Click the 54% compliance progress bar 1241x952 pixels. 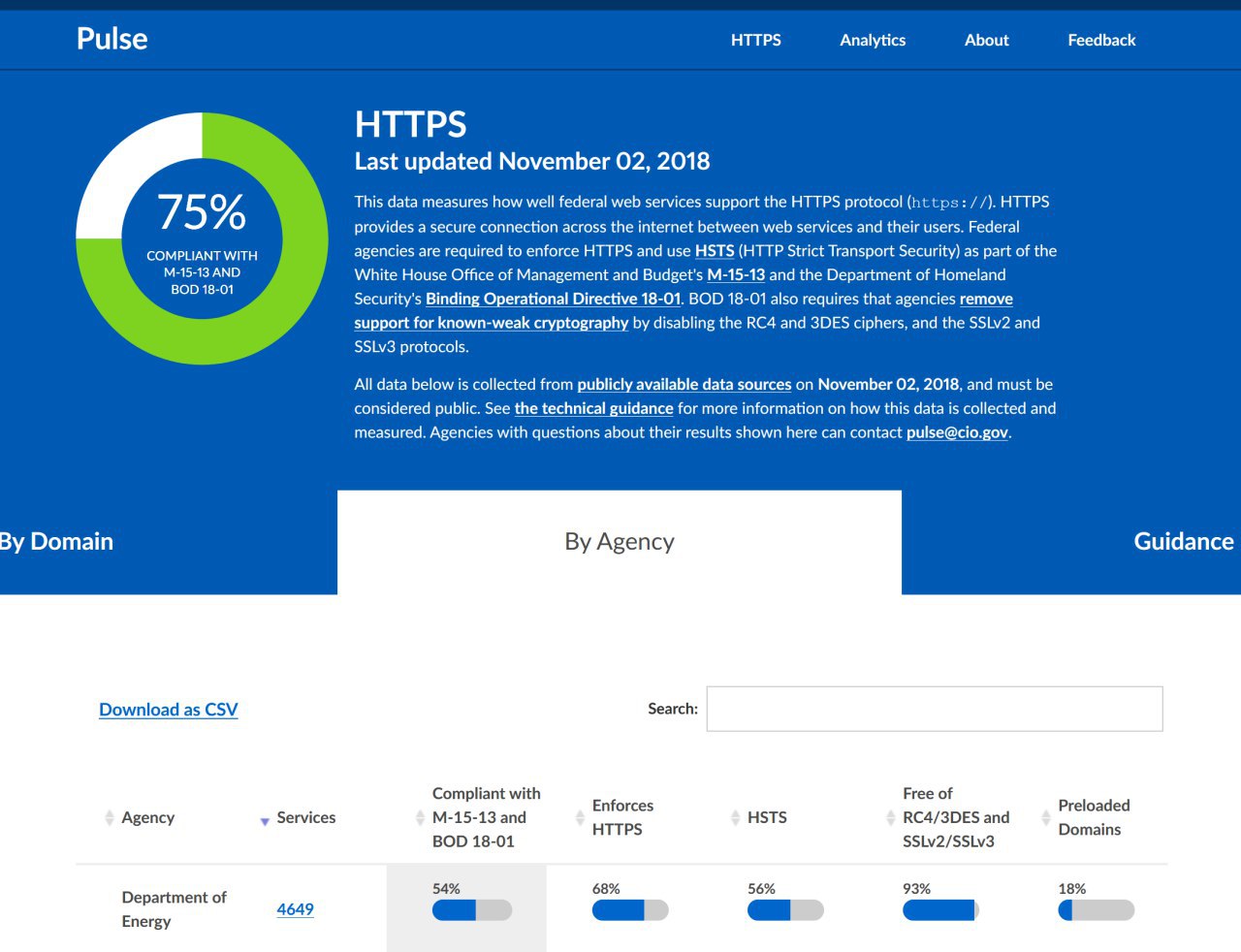pyautogui.click(x=472, y=910)
